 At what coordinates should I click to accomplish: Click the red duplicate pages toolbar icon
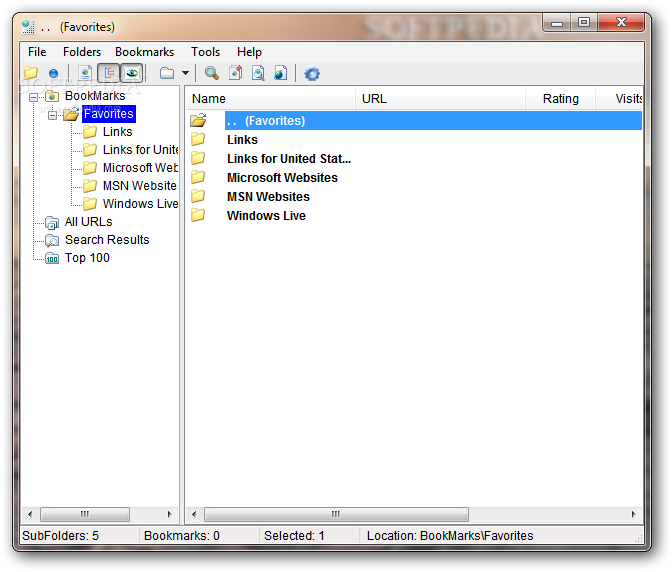(235, 73)
